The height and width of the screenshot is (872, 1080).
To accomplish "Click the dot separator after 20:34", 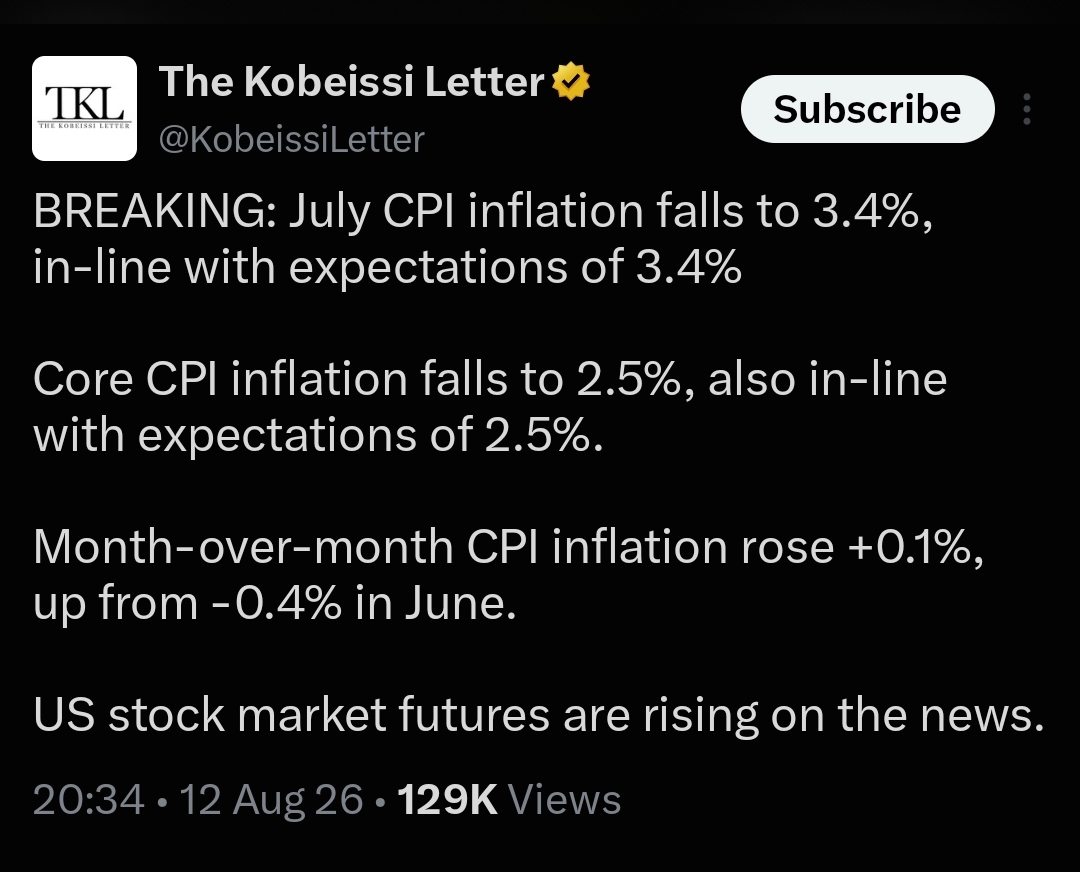I will [x=162, y=801].
